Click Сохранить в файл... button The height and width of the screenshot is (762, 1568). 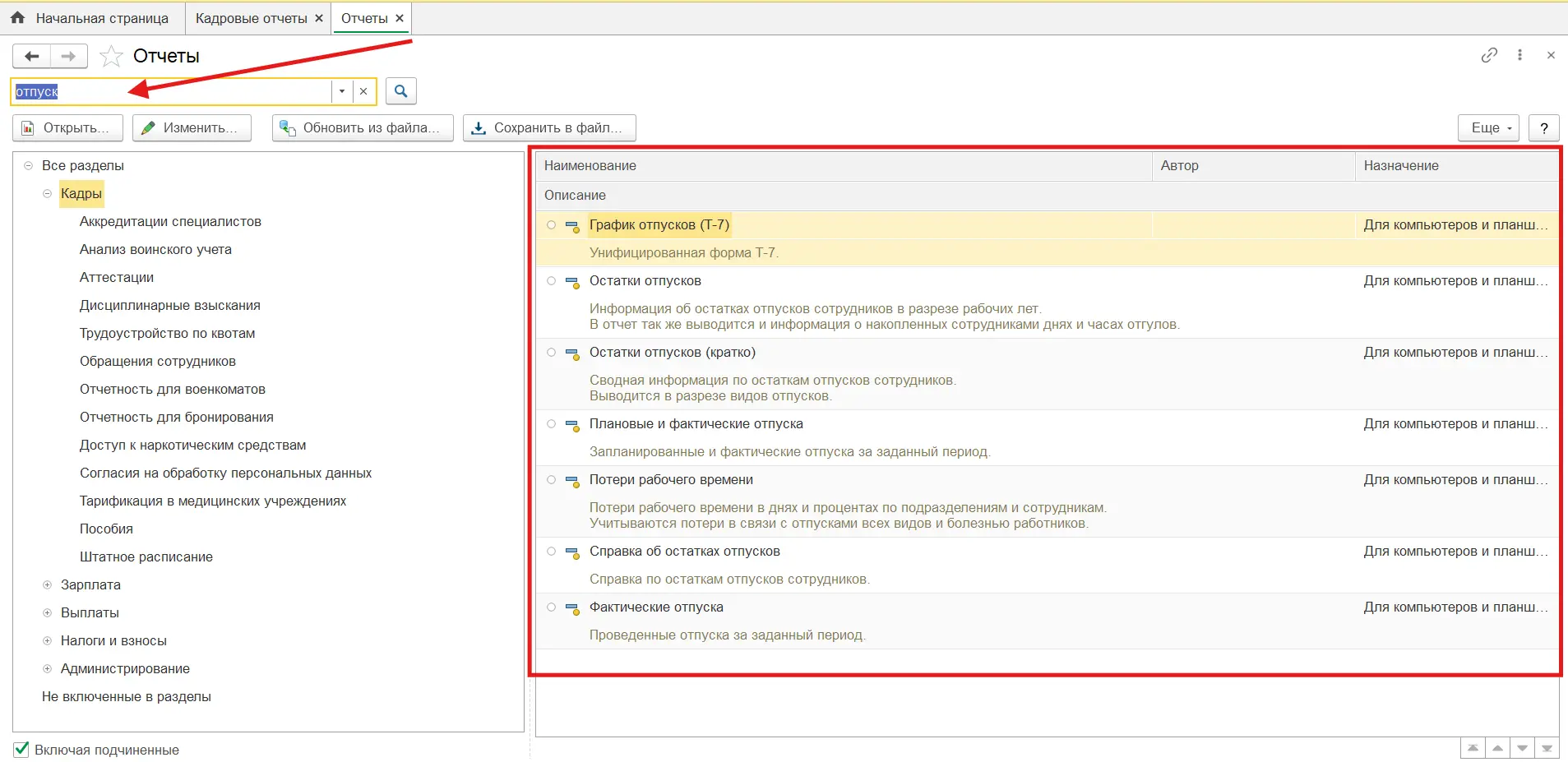click(x=549, y=128)
